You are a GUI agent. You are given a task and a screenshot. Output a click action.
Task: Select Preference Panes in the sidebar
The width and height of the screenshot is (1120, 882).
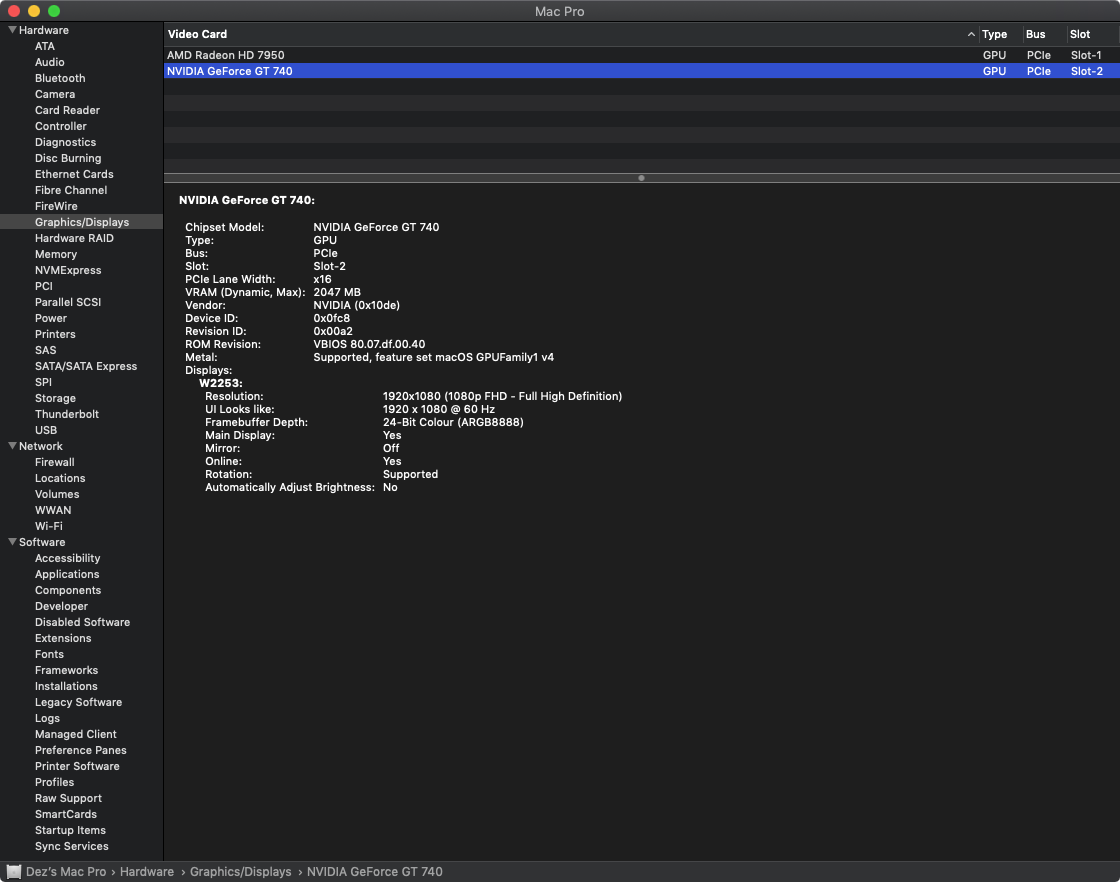click(x=81, y=750)
